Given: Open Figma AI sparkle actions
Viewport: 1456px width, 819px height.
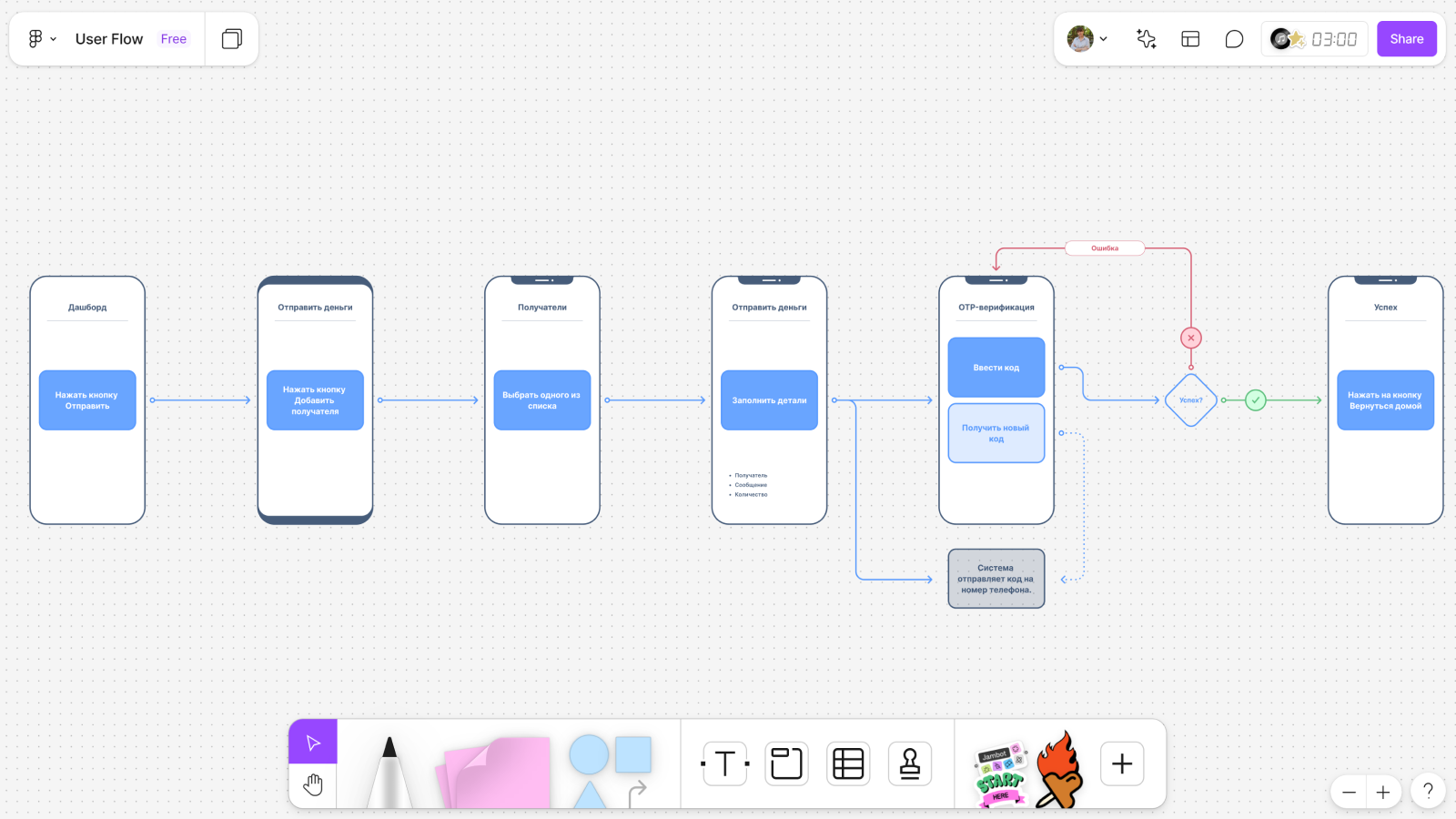Looking at the screenshot, I should click(x=1146, y=38).
